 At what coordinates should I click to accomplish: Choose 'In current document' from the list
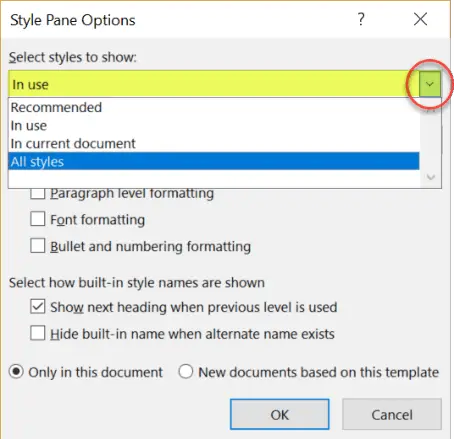click(x=214, y=144)
